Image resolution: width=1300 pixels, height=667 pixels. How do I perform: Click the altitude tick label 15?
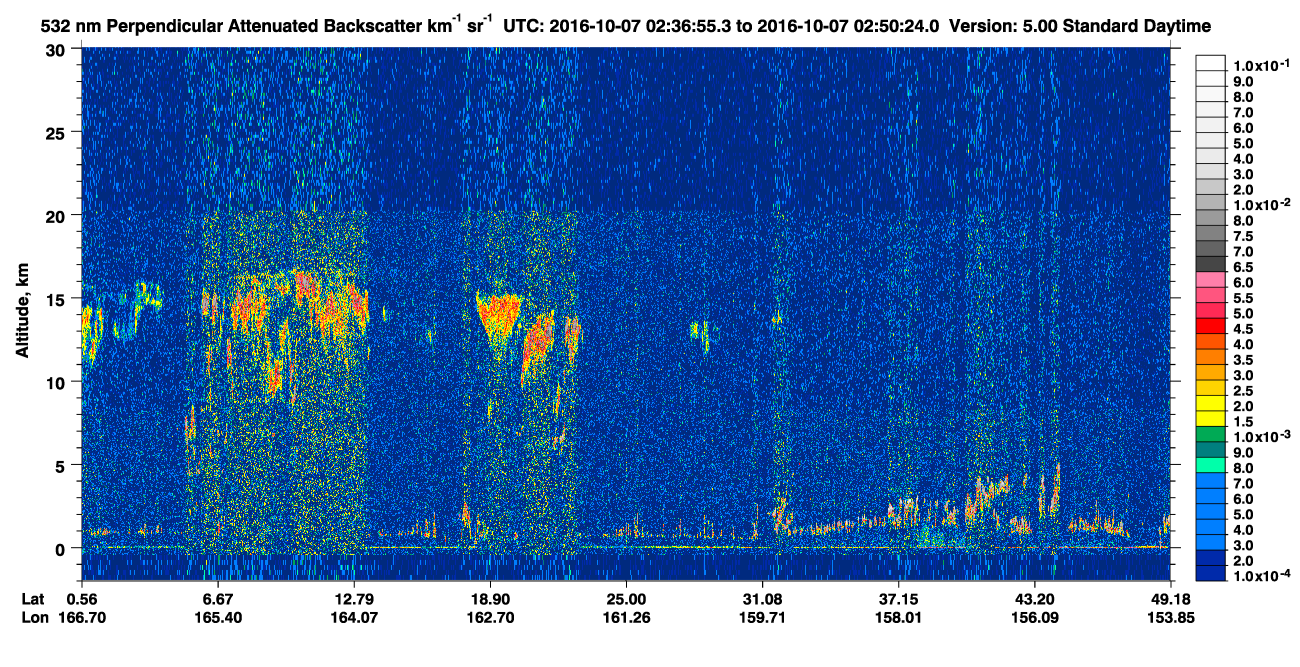click(58, 299)
